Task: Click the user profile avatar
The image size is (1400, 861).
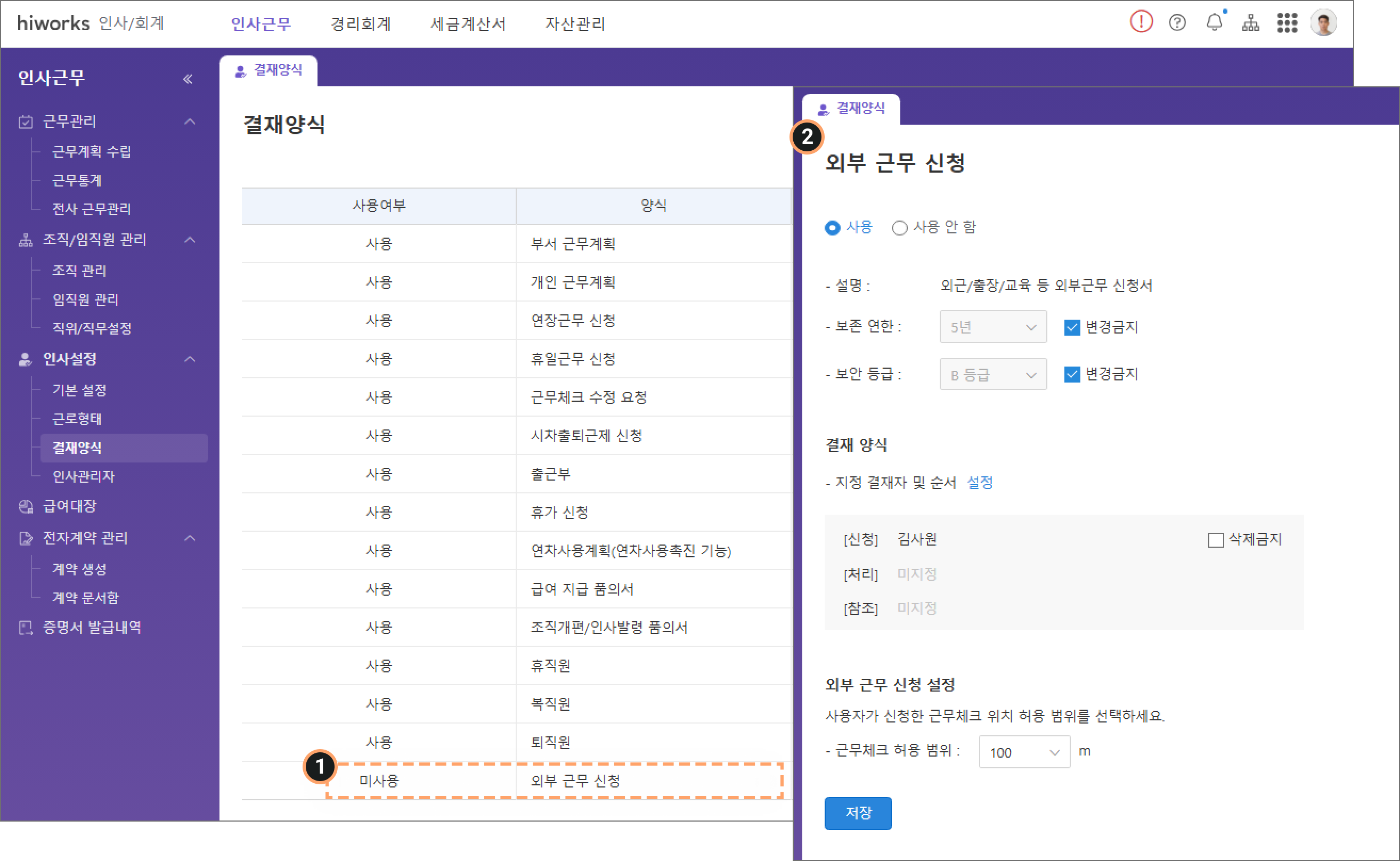Action: [1323, 23]
